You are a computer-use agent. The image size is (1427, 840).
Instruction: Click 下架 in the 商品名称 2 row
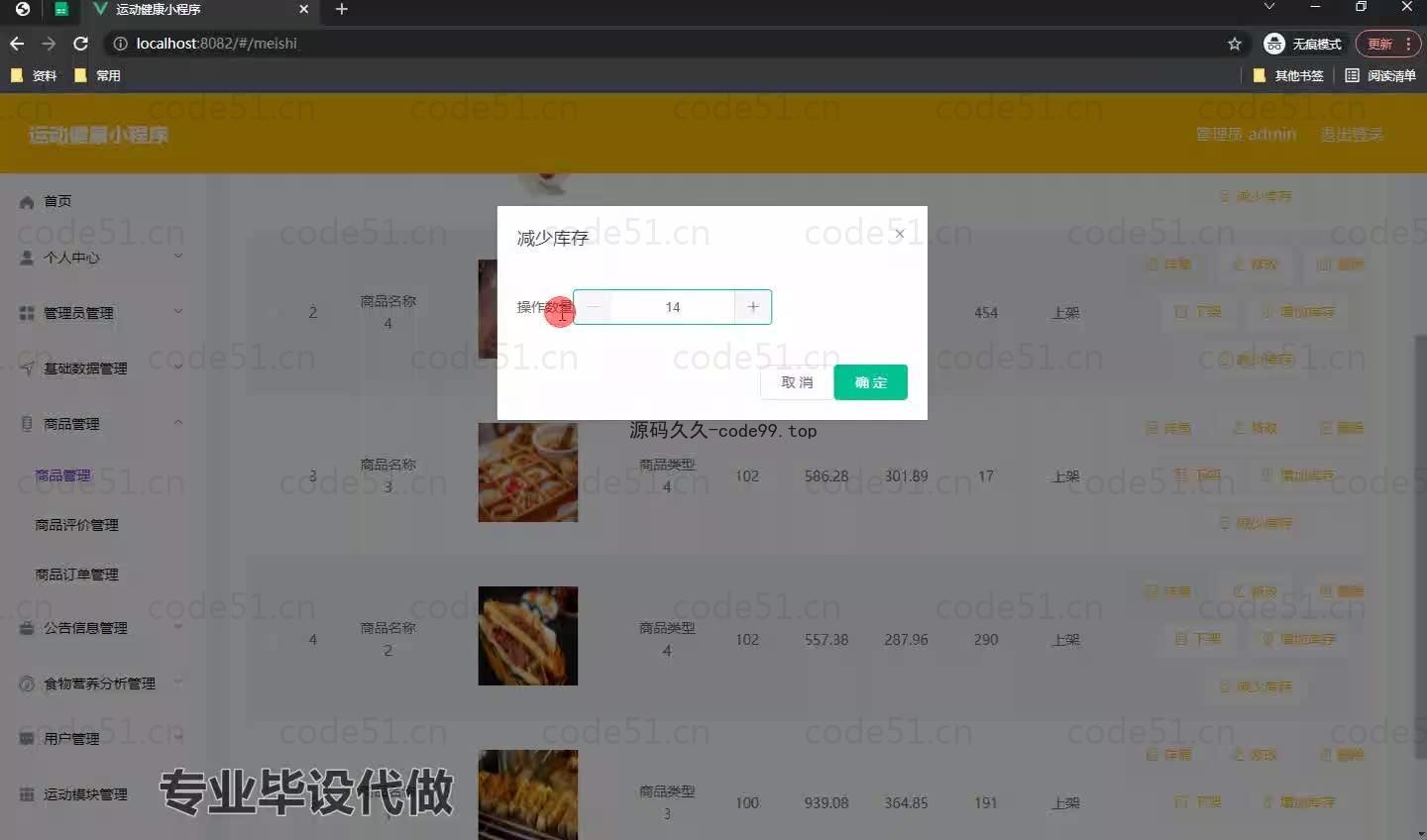(1198, 639)
